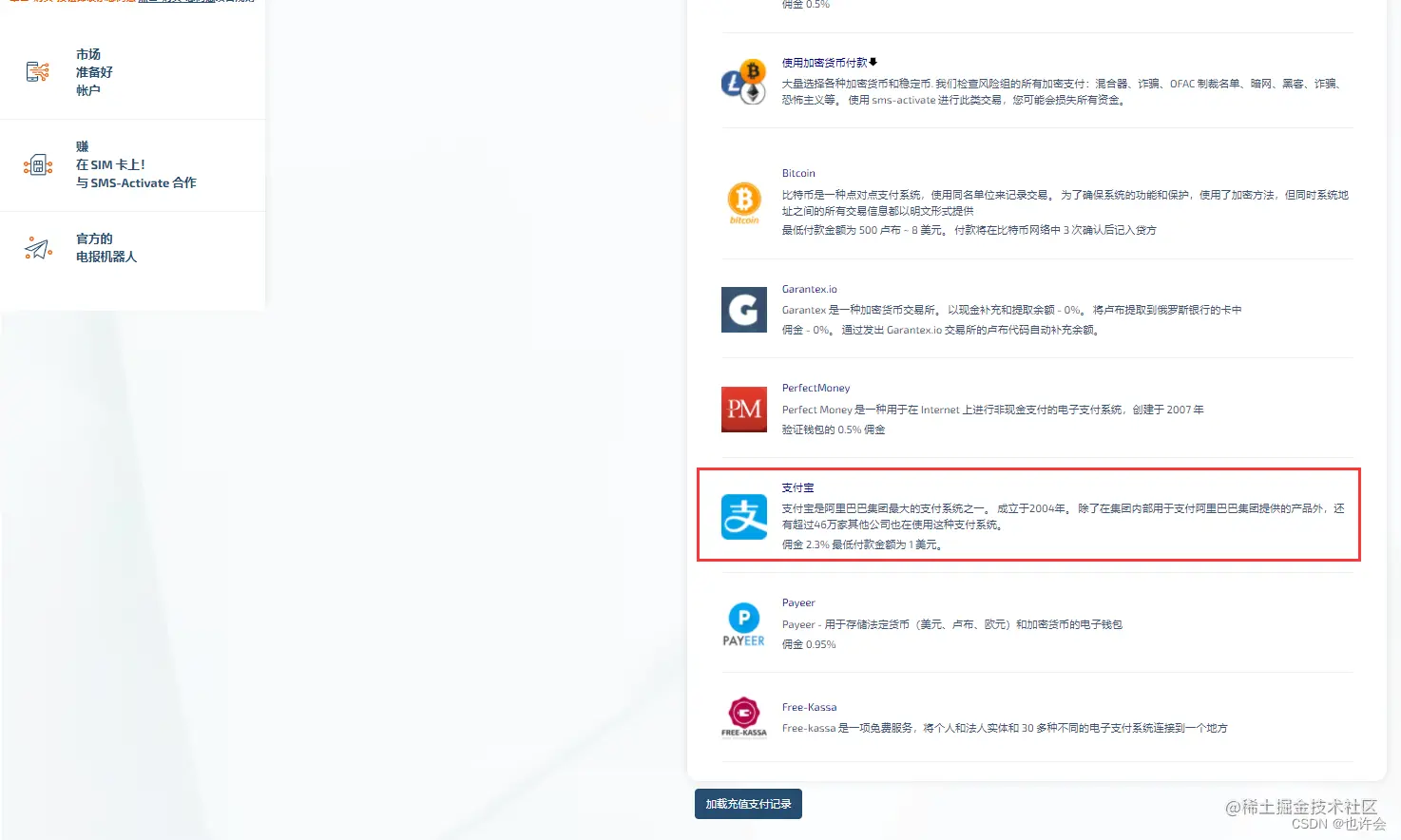Image resolution: width=1401 pixels, height=840 pixels.
Task: Expand the 使用加密货币付款 section
Action: 830,63
